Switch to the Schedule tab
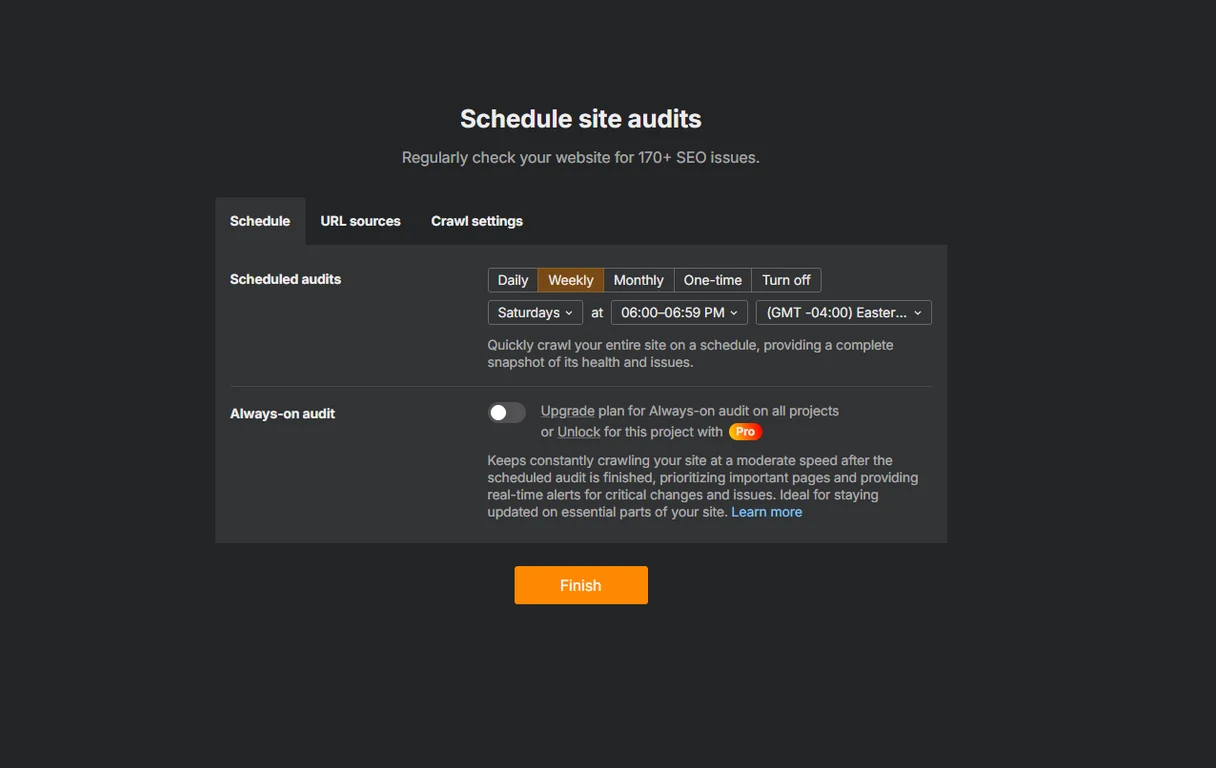Image resolution: width=1216 pixels, height=768 pixels. click(260, 221)
